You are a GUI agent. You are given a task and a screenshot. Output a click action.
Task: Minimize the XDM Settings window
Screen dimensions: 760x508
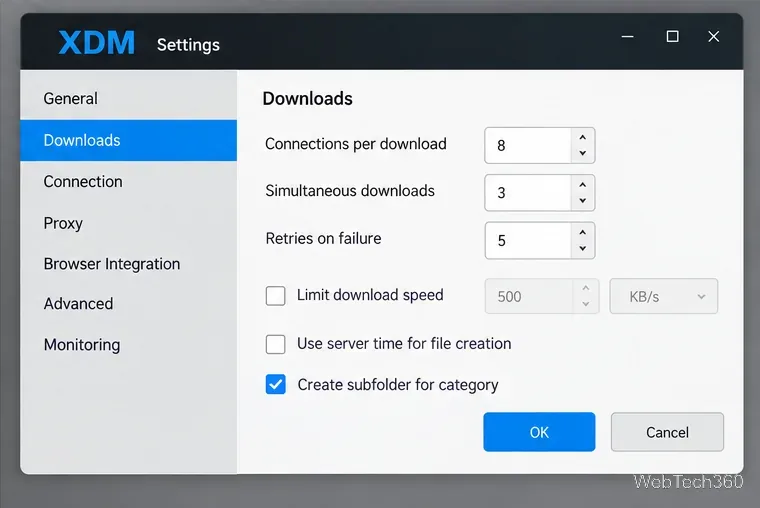pyautogui.click(x=628, y=37)
